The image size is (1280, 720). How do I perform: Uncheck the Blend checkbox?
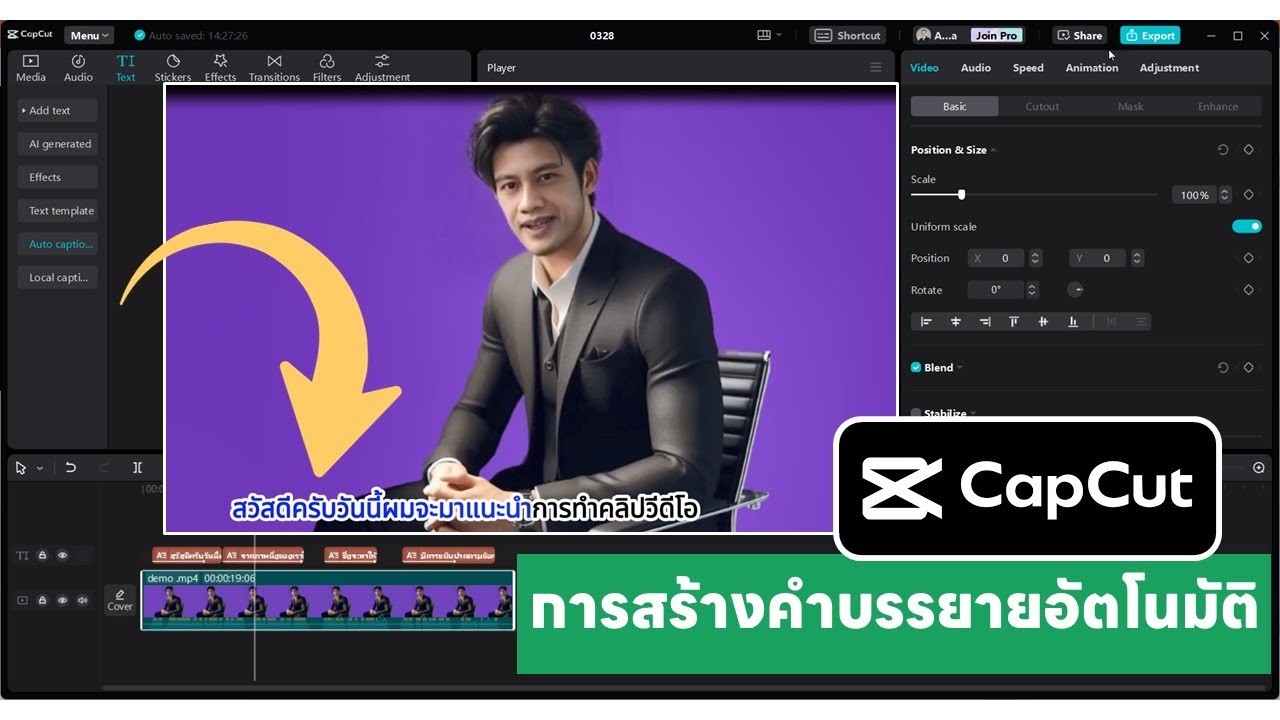[x=916, y=368]
